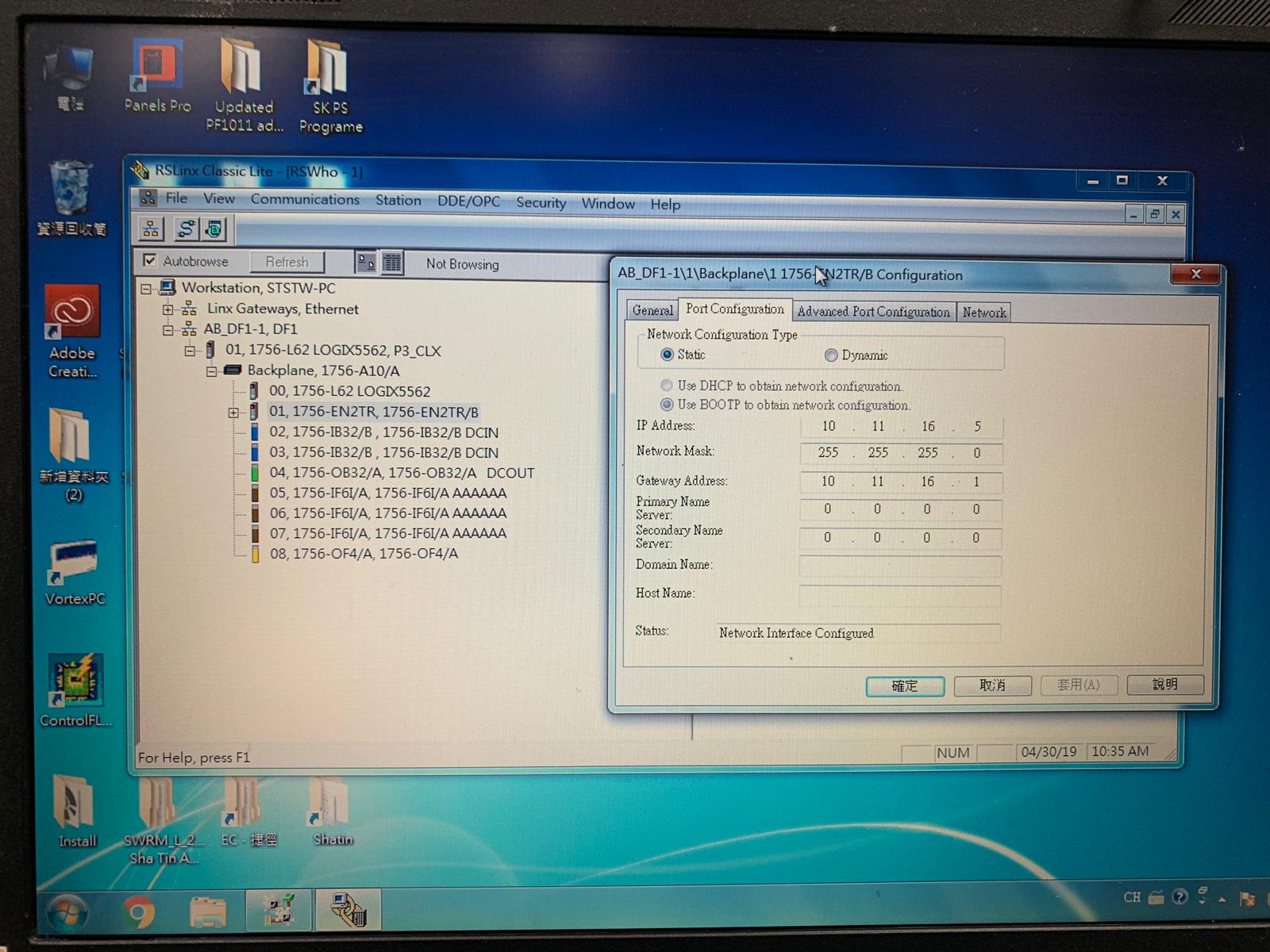Select the Static network configuration radio
Screen dimensions: 1270x952
pyautogui.click(x=667, y=355)
